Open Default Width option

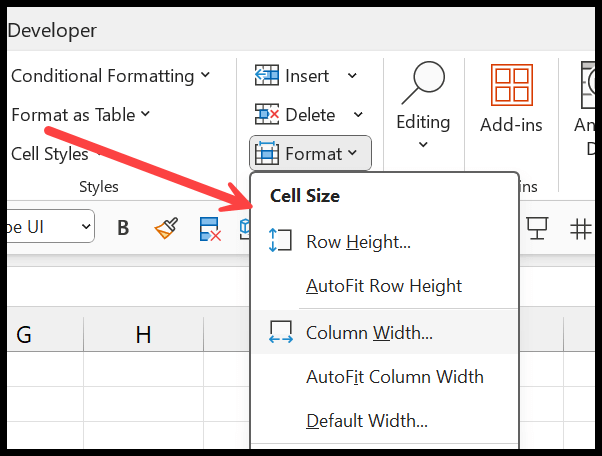click(385, 421)
